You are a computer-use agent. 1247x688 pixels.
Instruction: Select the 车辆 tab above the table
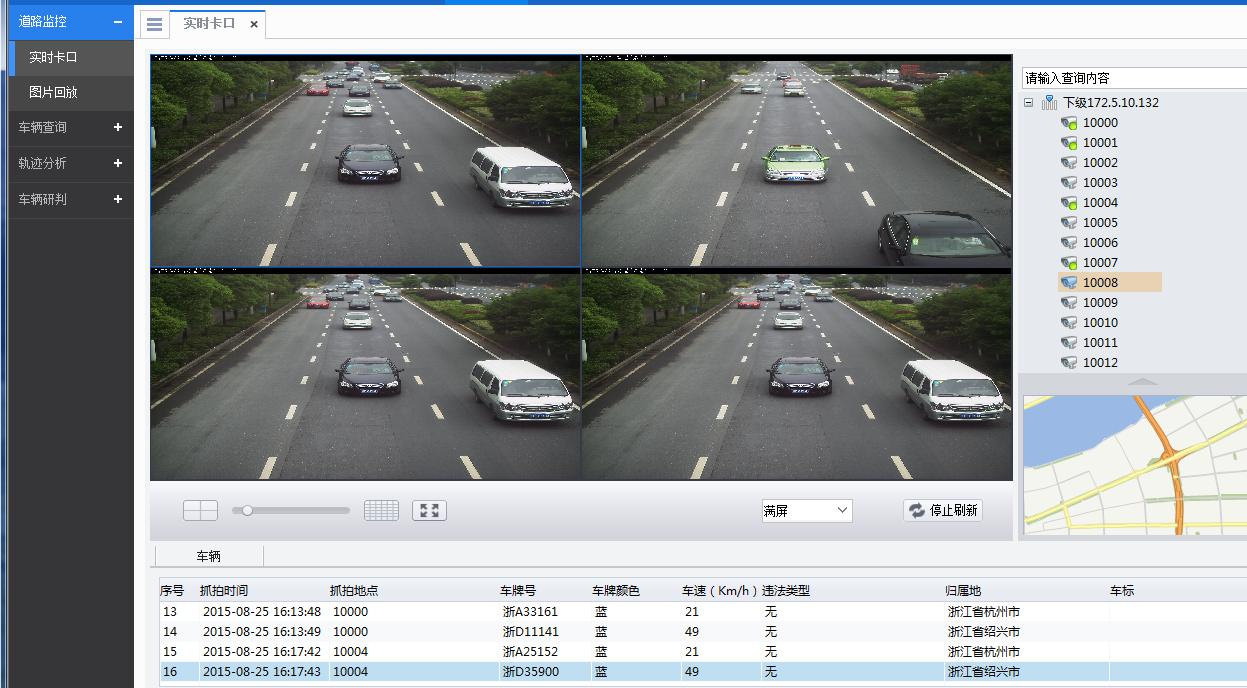coord(208,556)
